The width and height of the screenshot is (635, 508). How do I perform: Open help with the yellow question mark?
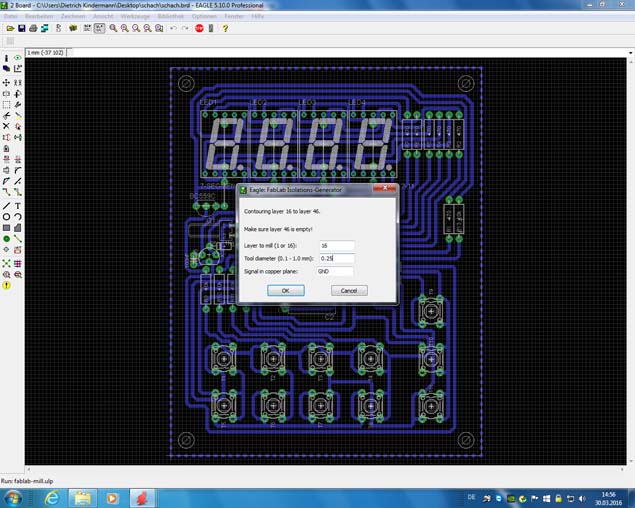[225, 28]
